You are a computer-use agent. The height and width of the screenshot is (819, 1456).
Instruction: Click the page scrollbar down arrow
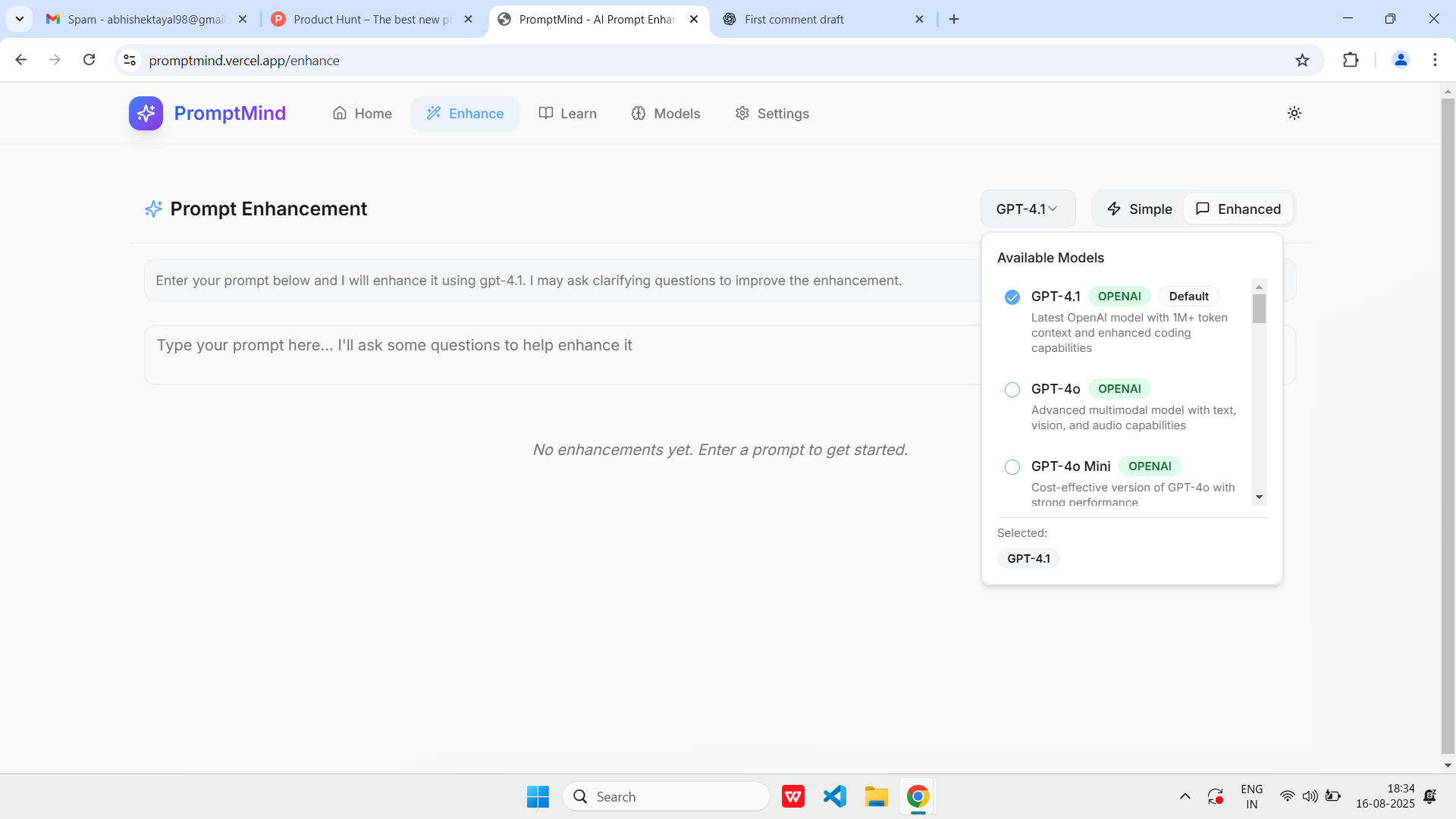[1448, 765]
